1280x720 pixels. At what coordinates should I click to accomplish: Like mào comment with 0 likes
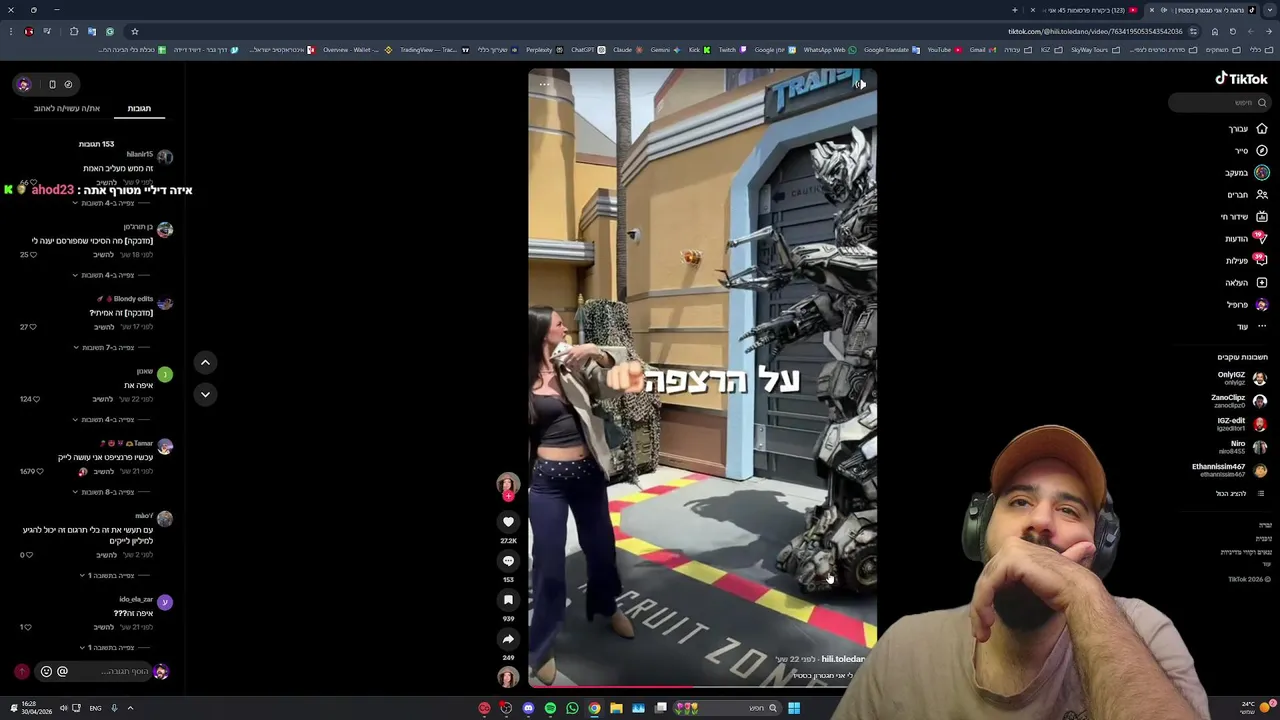(x=29, y=555)
